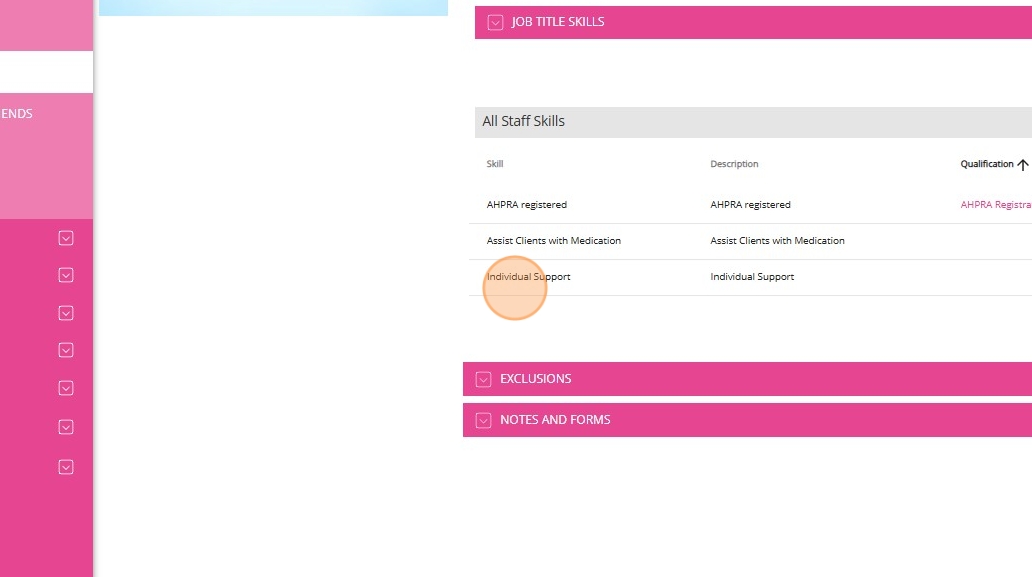The image size is (1032, 577).
Task: Expand the last chevron in left sidebar
Action: [66, 467]
